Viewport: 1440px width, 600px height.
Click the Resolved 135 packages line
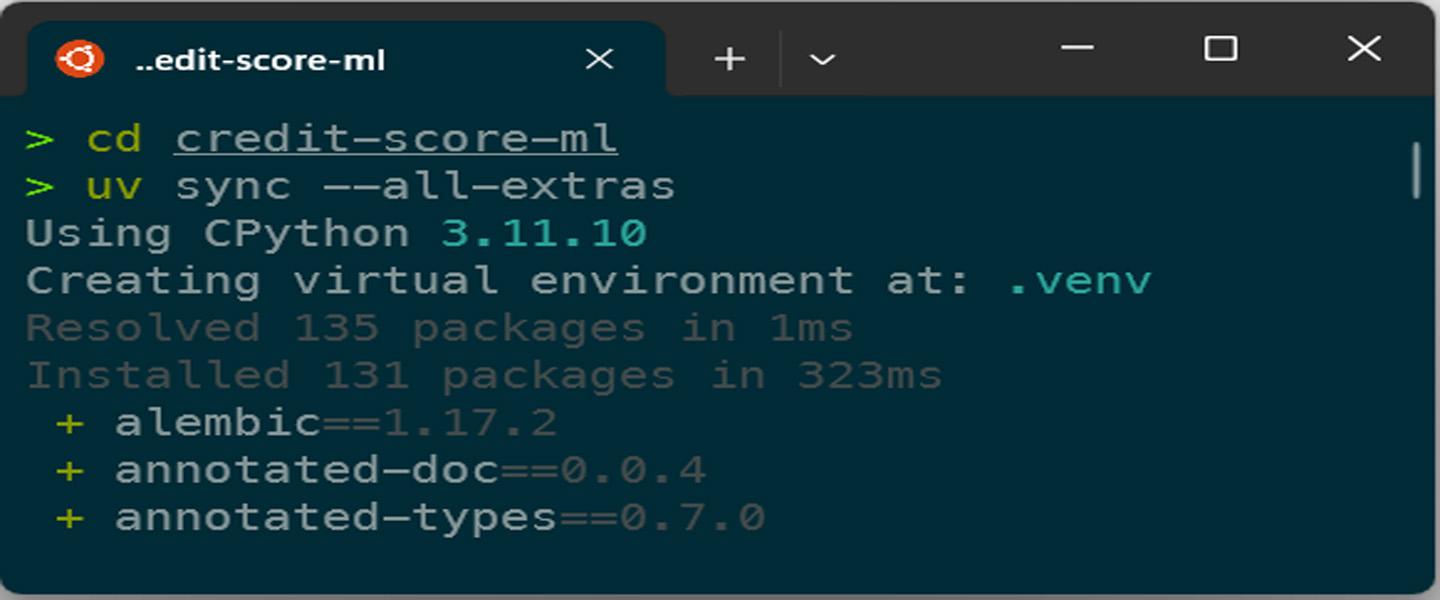tap(439, 328)
